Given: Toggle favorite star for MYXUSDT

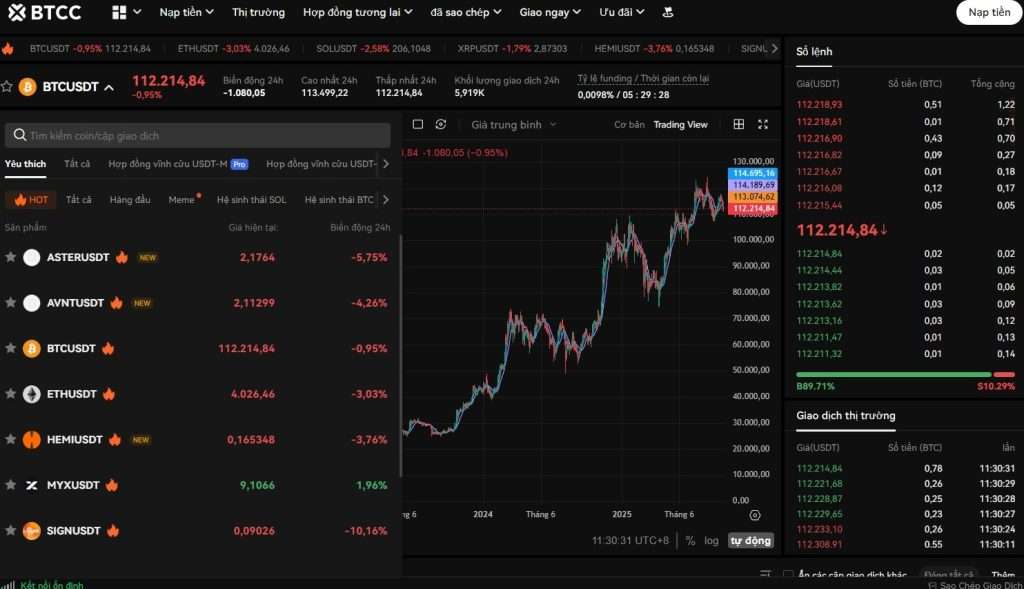Looking at the screenshot, I should 11,485.
